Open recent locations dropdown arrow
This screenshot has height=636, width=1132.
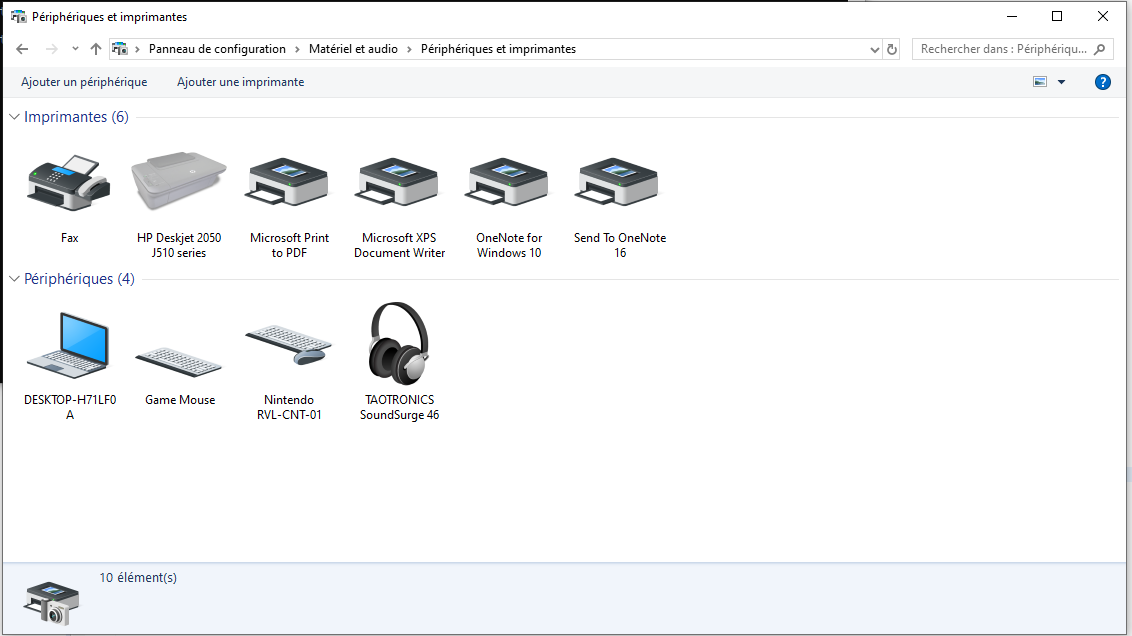75,49
